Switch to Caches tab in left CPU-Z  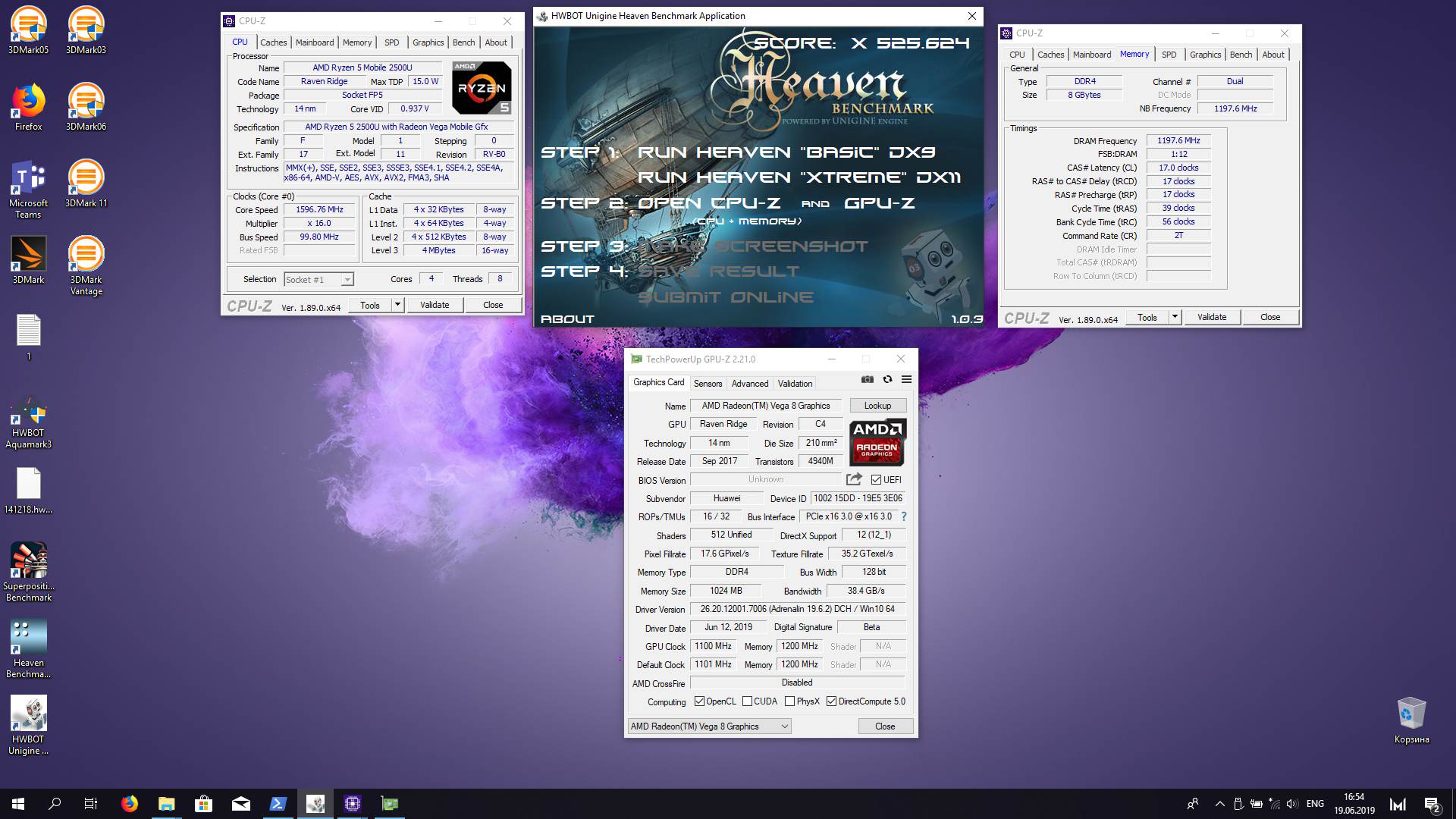click(x=274, y=42)
